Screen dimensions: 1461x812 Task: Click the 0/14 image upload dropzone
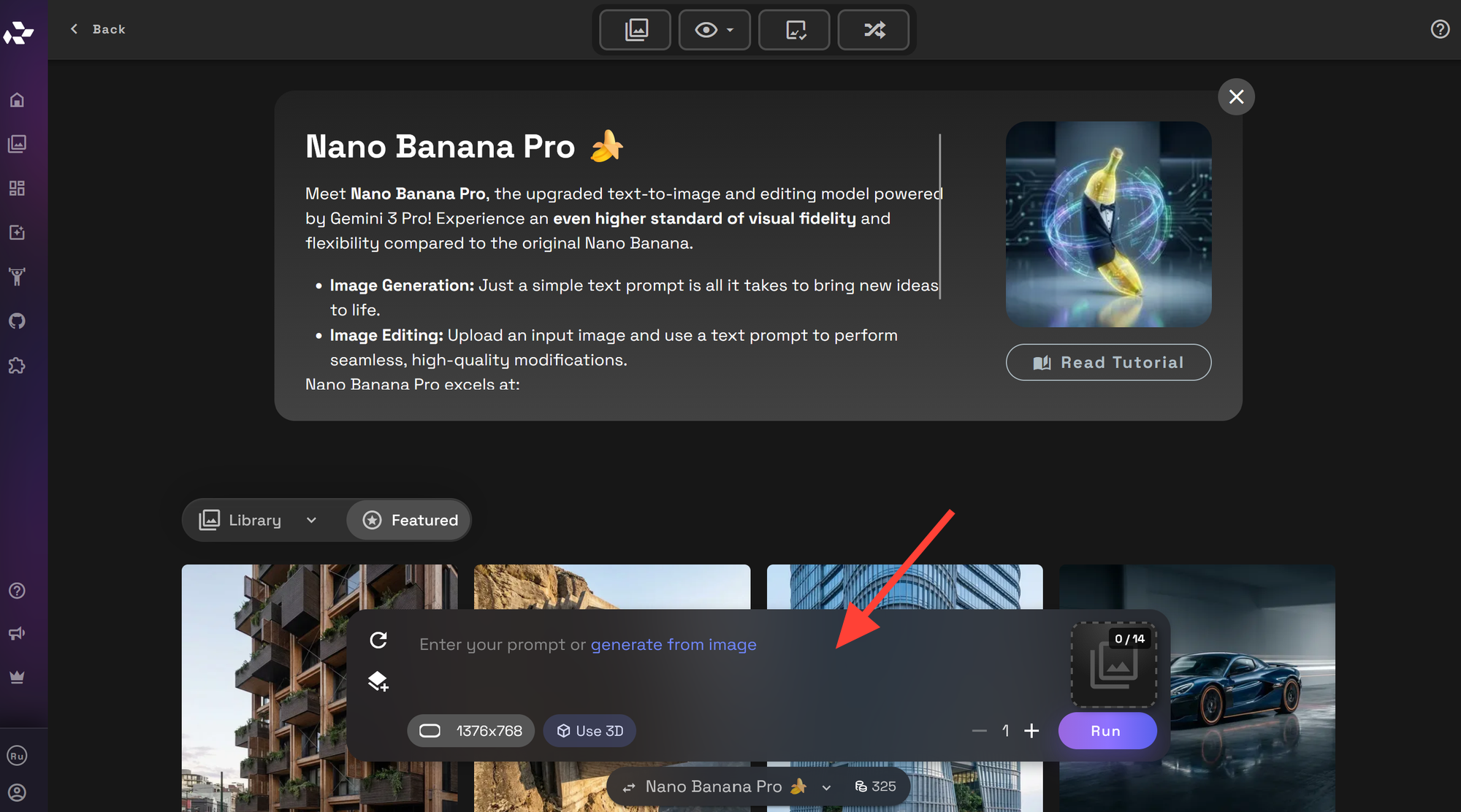1113,664
